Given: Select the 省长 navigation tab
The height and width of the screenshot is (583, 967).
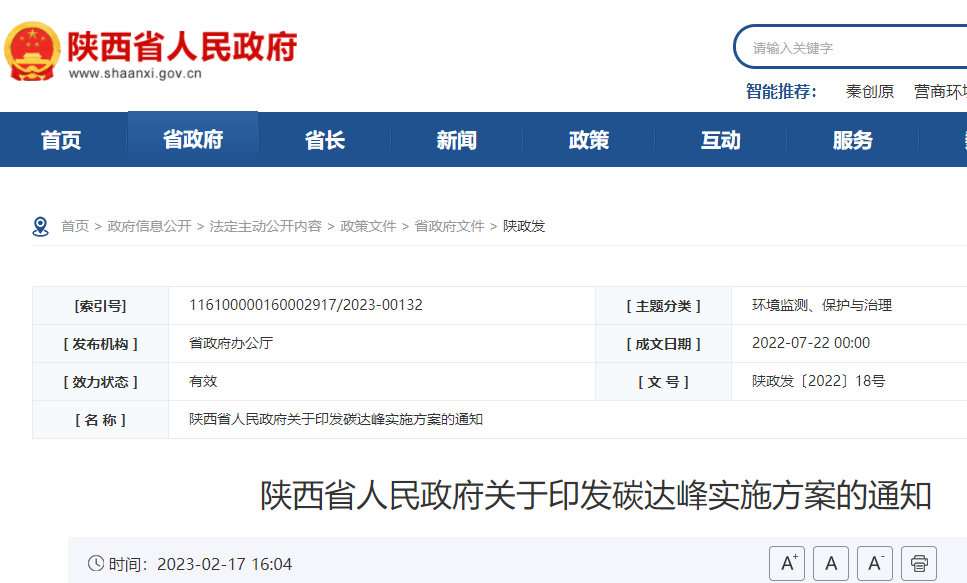Looking at the screenshot, I should (324, 140).
